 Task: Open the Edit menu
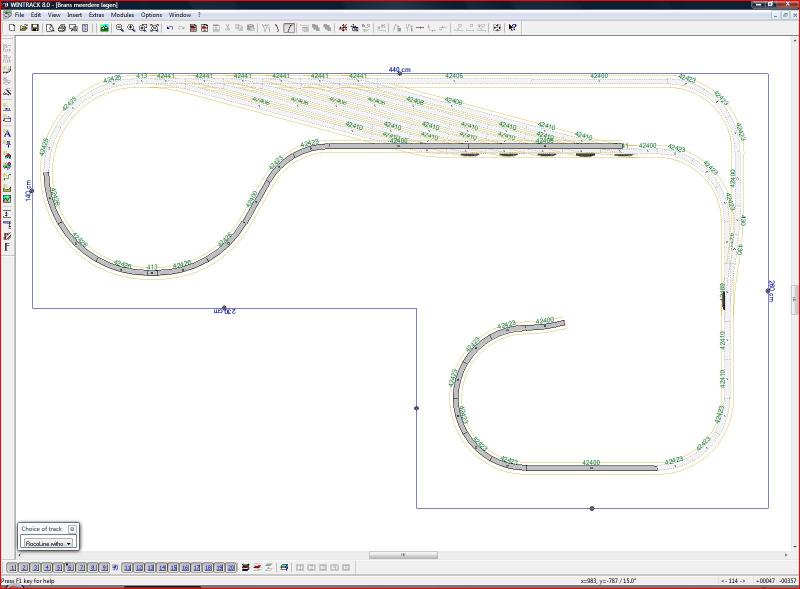[x=36, y=15]
